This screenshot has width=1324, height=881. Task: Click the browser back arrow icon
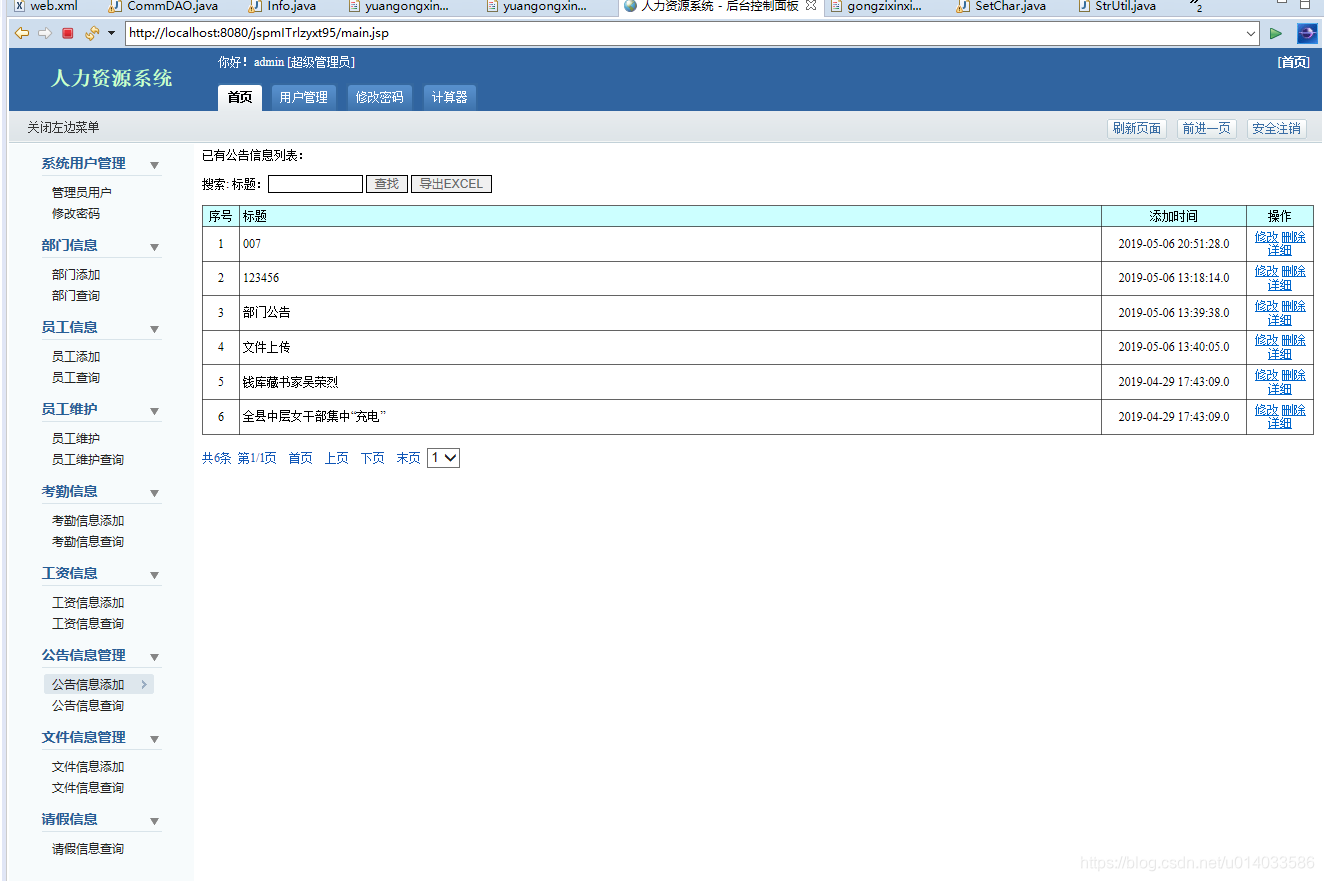[x=22, y=33]
